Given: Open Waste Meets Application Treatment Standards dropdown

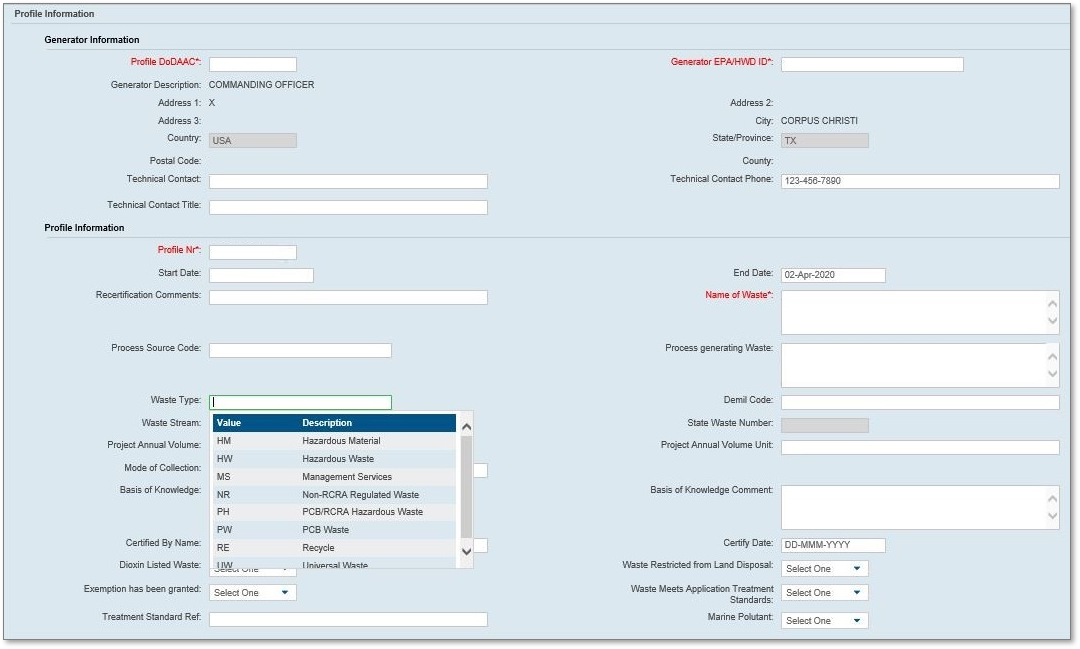Looking at the screenshot, I should point(824,593).
